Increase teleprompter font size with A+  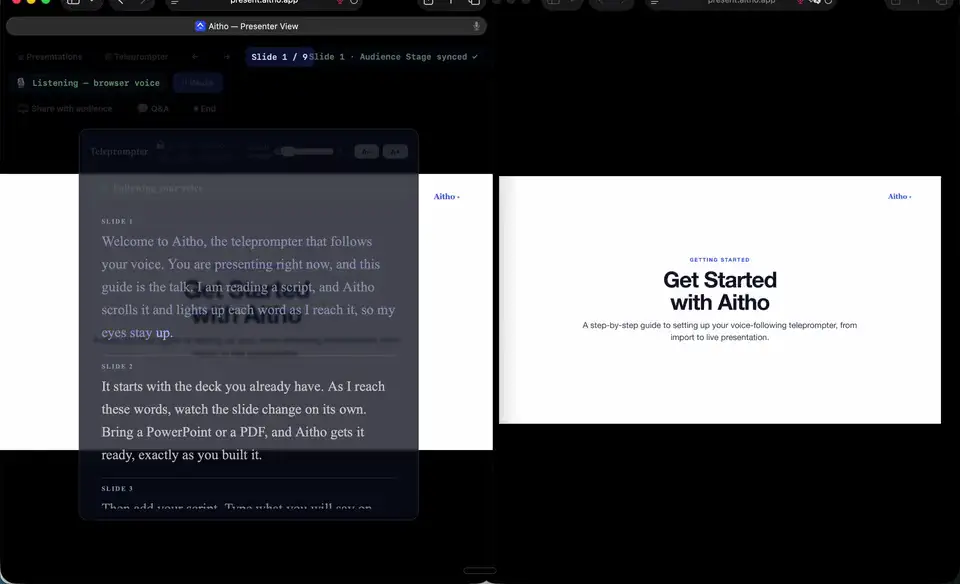click(x=395, y=151)
